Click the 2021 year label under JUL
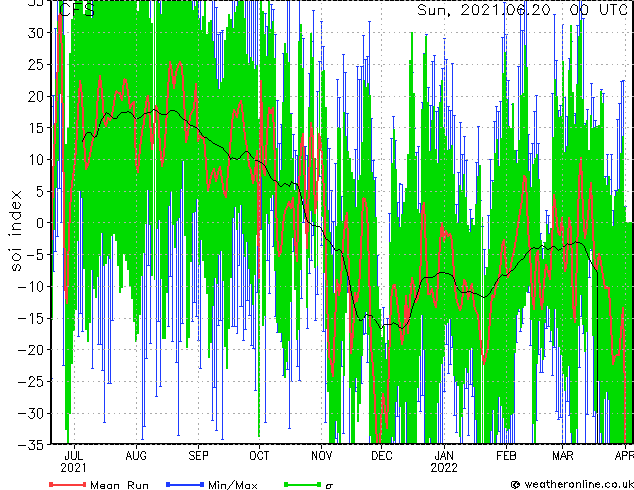634x490 pixels. pyautogui.click(x=73, y=467)
